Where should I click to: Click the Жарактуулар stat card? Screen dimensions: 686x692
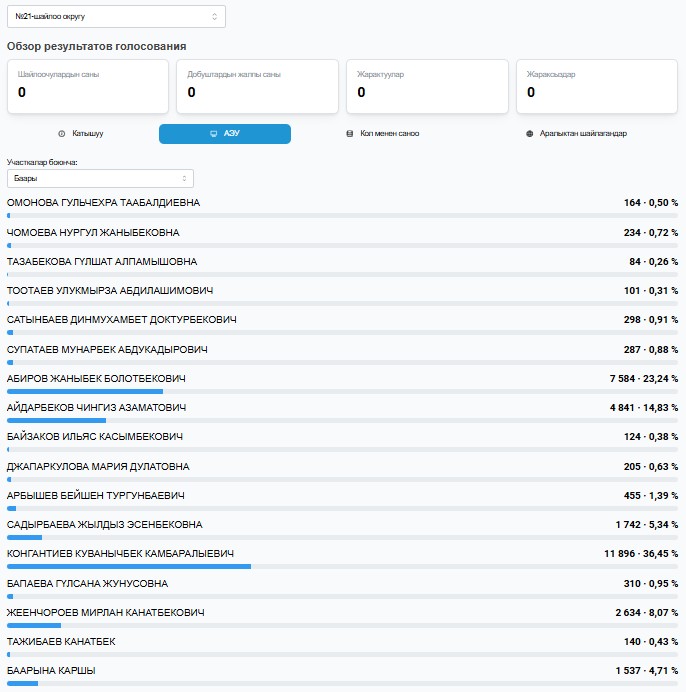pos(426,85)
